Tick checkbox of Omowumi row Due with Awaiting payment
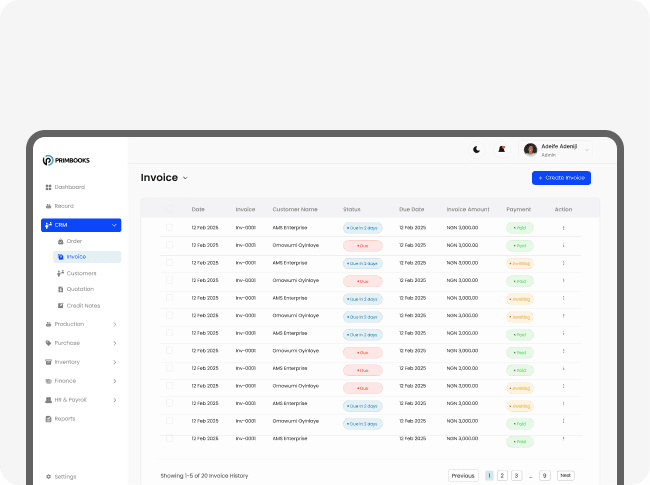650x485 pixels. point(169,386)
